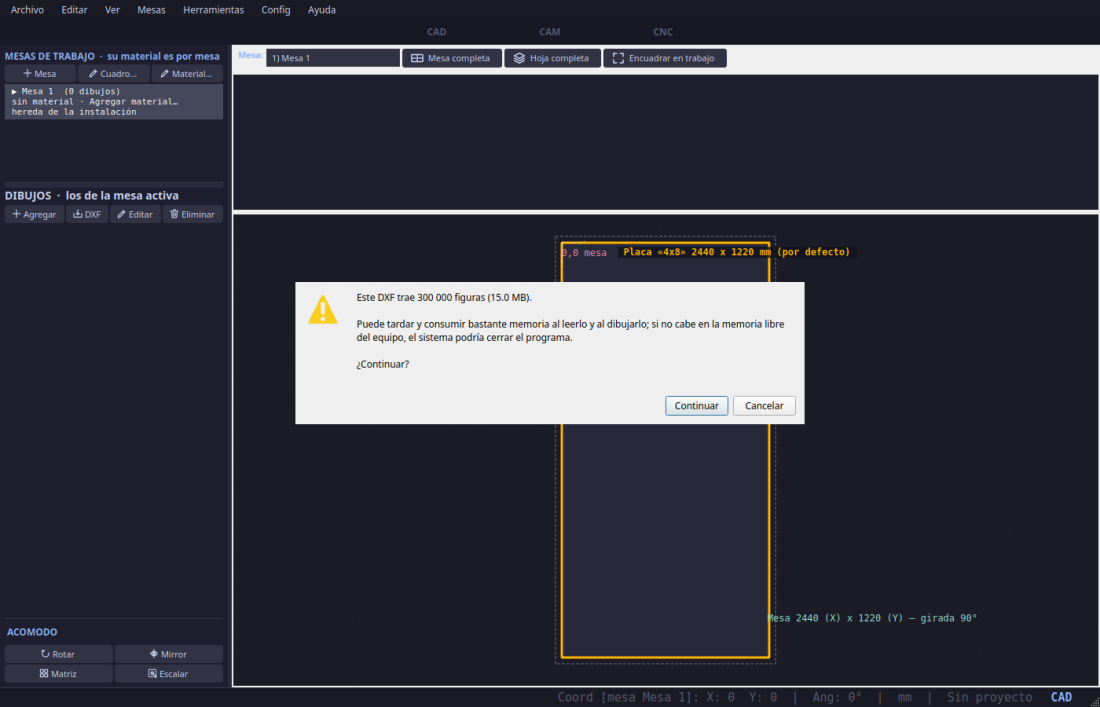Open Material pencil edit button
This screenshot has width=1100, height=707.
187,74
